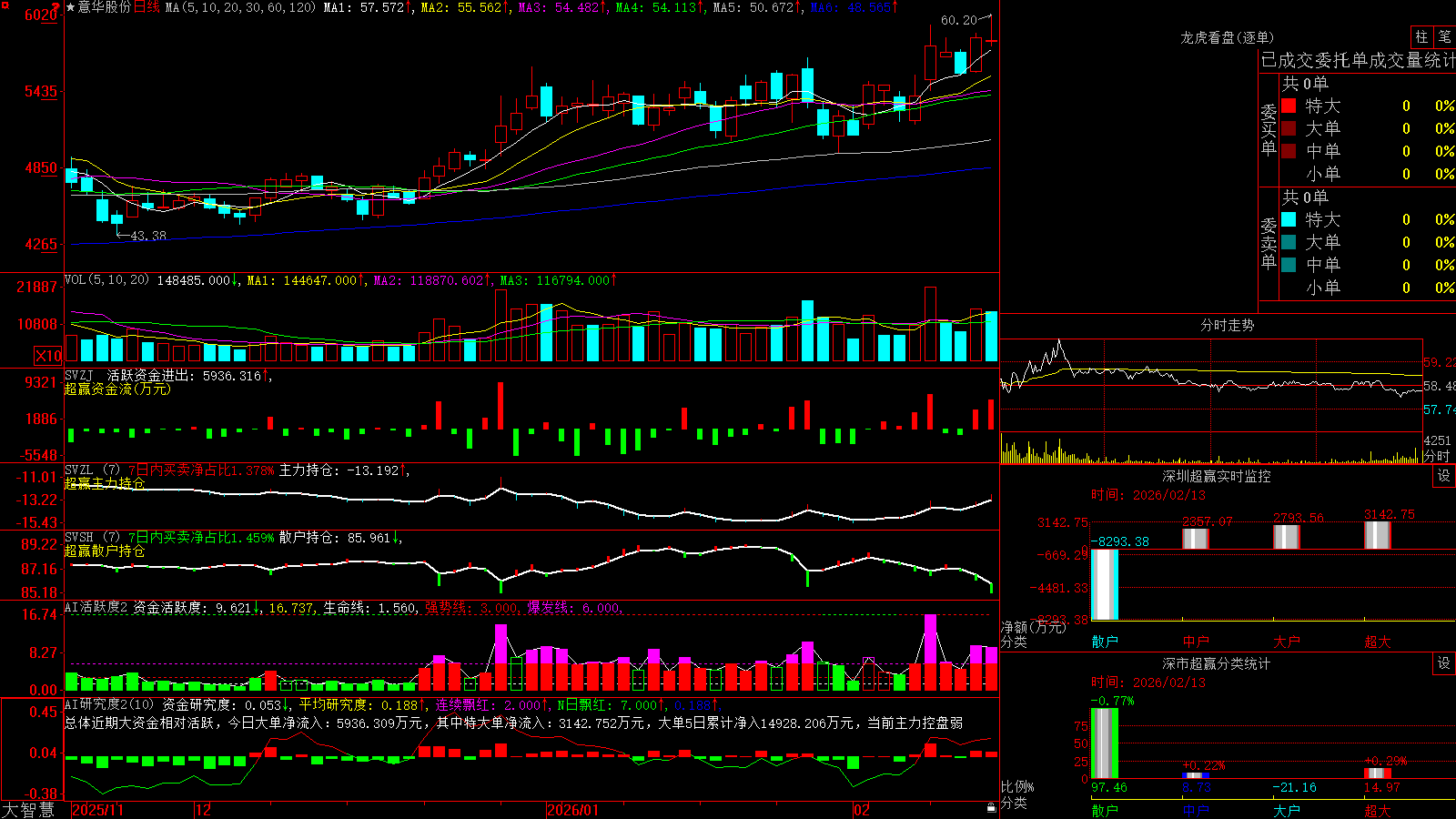Open 设 settings for 深市超赢分类统计

[x=1444, y=663]
